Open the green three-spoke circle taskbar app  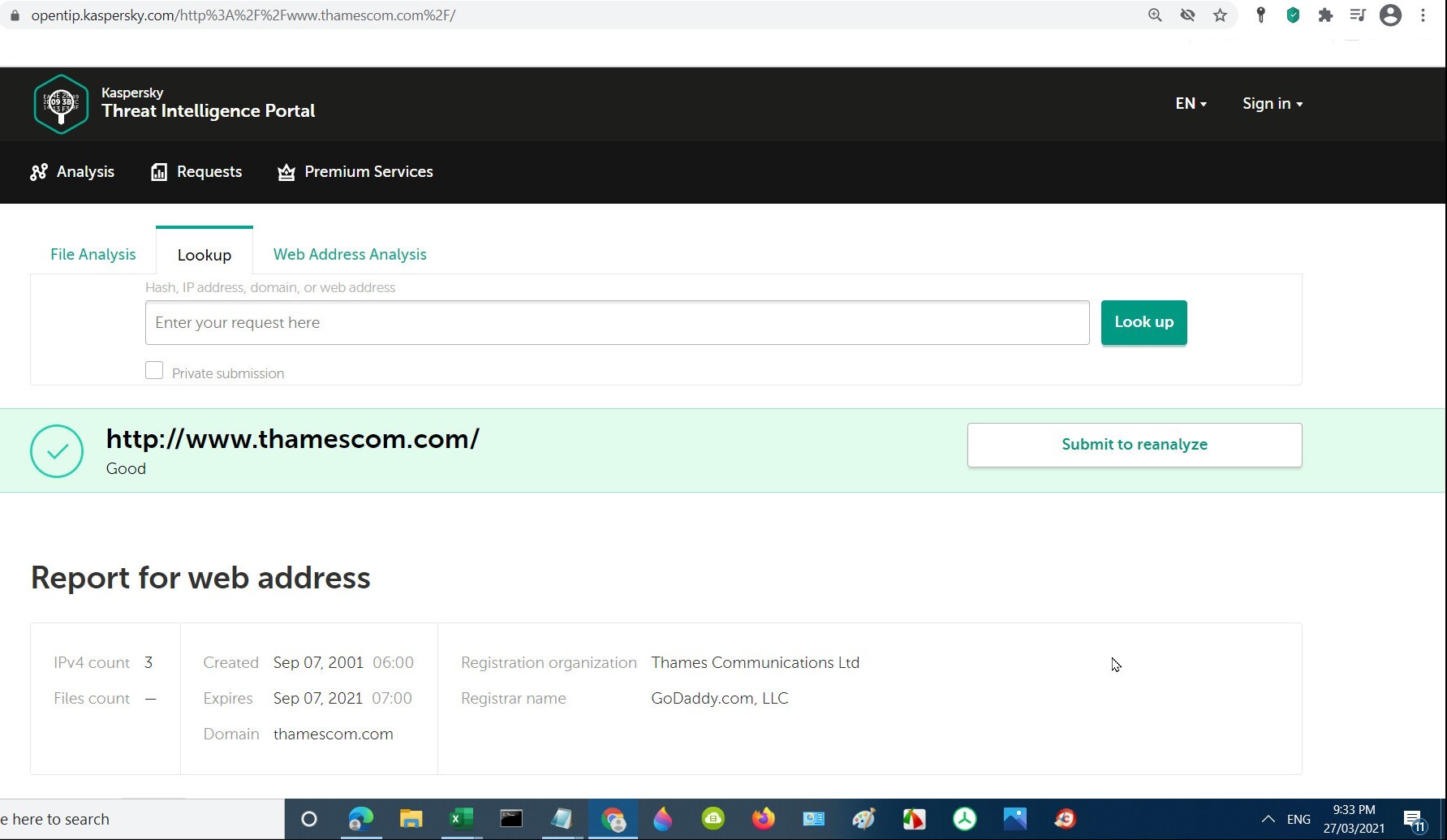(964, 819)
